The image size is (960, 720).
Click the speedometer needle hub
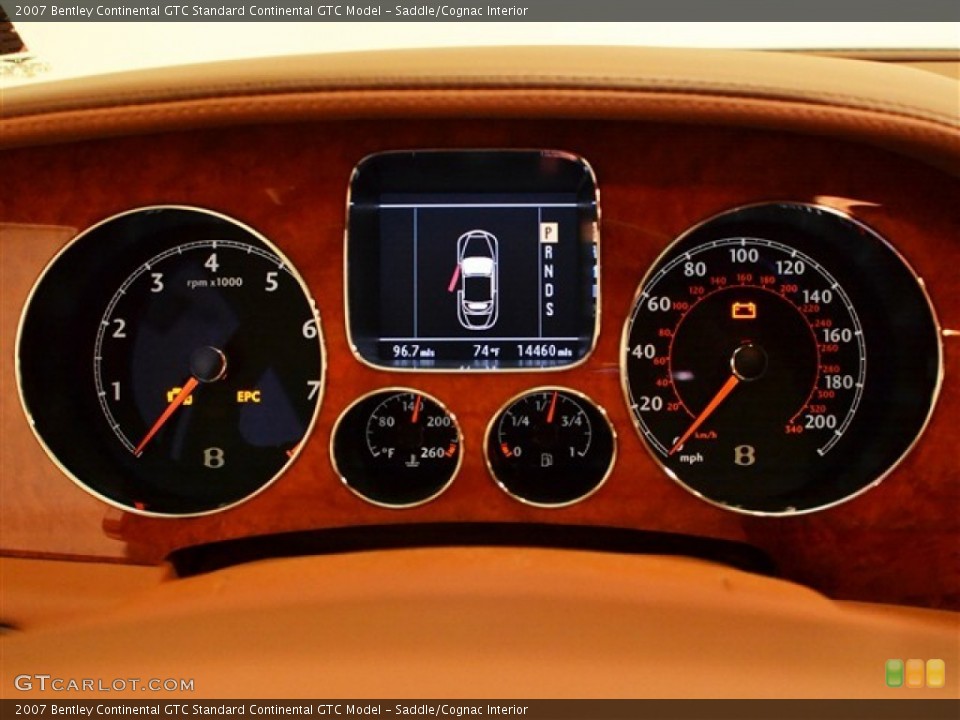point(748,361)
